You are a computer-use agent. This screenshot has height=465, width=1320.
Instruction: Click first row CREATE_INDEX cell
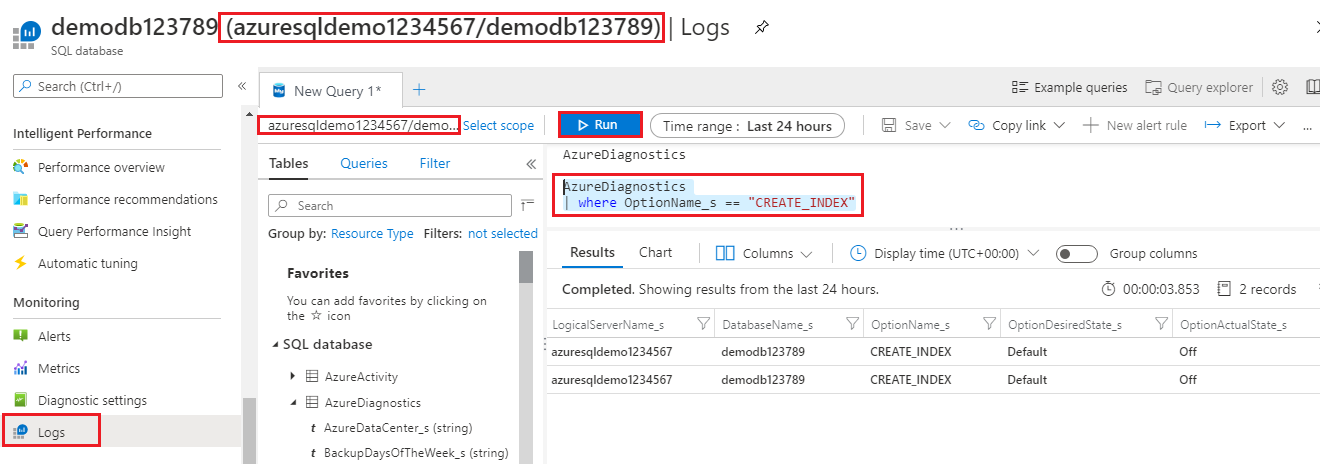[910, 352]
